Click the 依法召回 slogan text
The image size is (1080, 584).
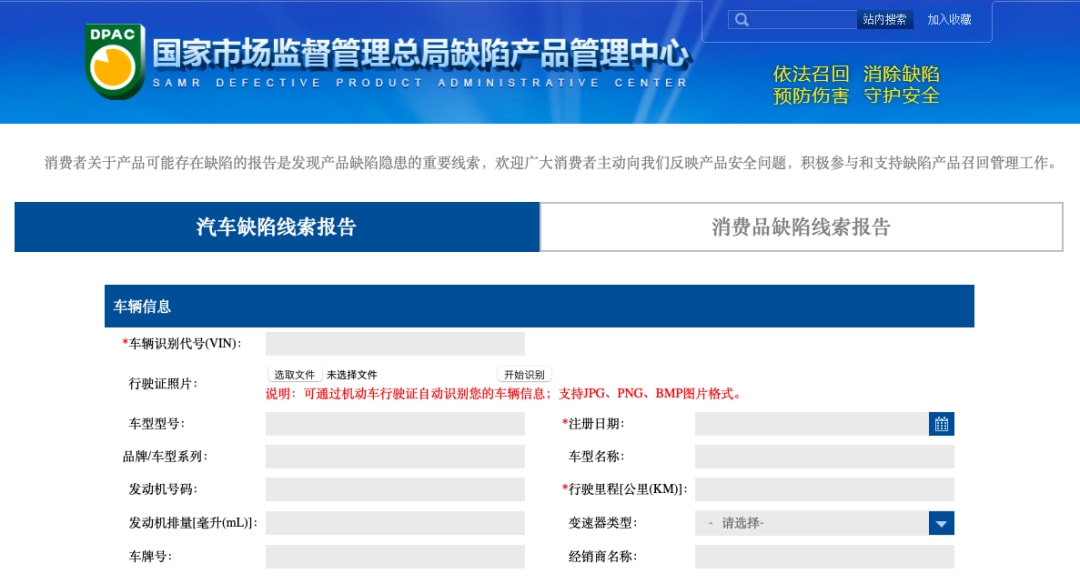tap(811, 74)
